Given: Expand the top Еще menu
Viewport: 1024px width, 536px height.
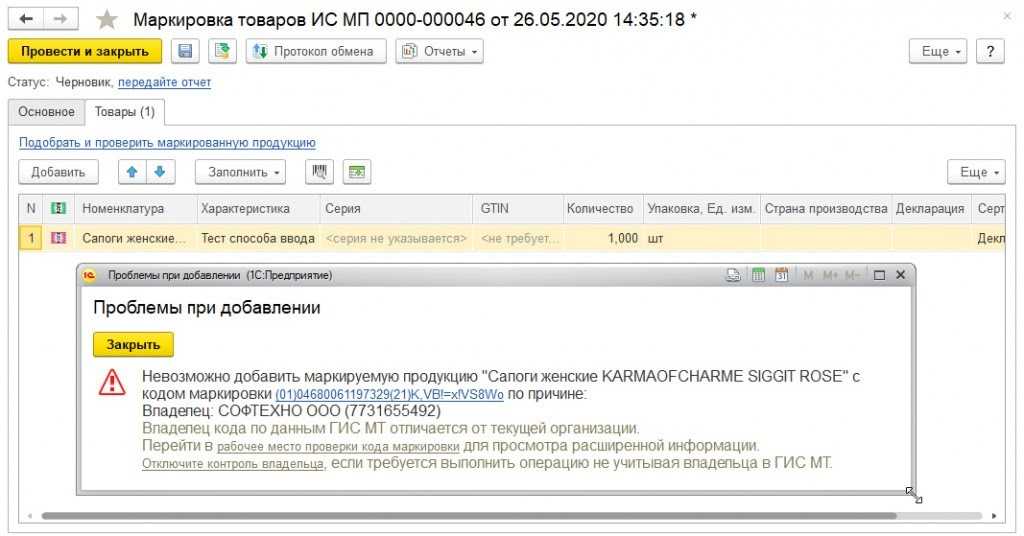Looking at the screenshot, I should (x=938, y=52).
